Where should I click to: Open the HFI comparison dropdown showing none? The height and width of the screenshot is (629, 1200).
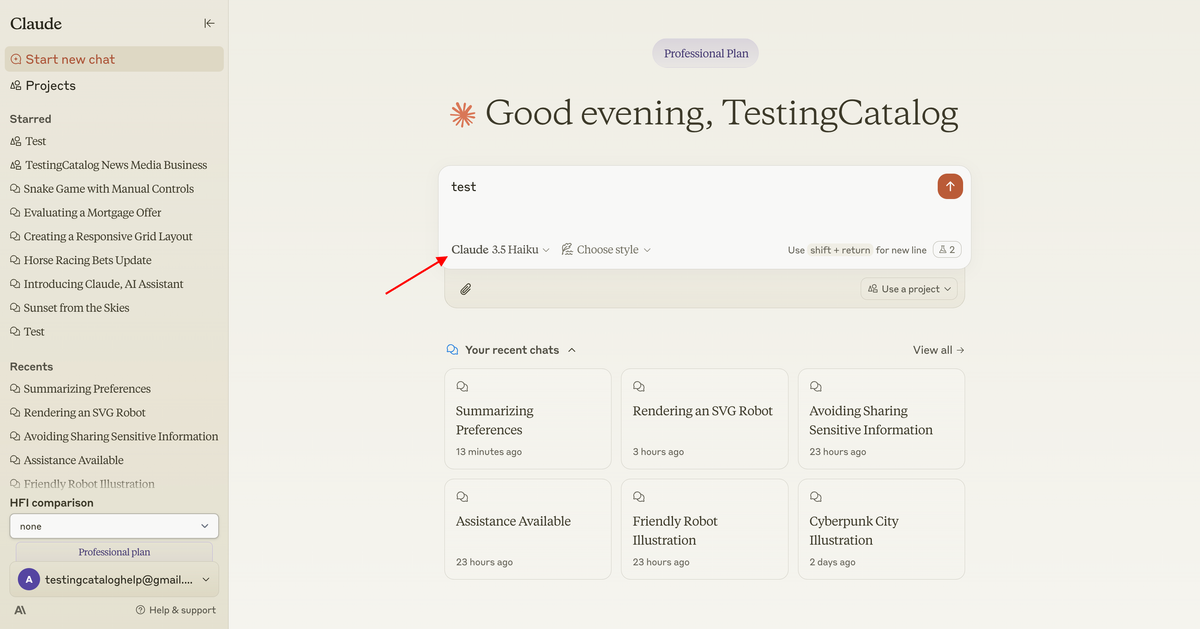click(x=113, y=525)
